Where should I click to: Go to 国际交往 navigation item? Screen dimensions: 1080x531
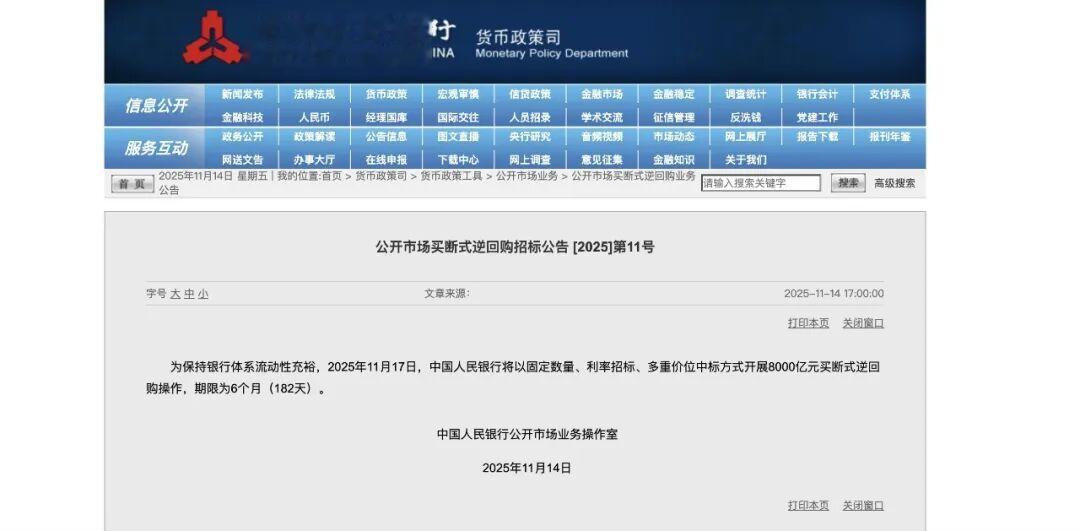coord(458,117)
